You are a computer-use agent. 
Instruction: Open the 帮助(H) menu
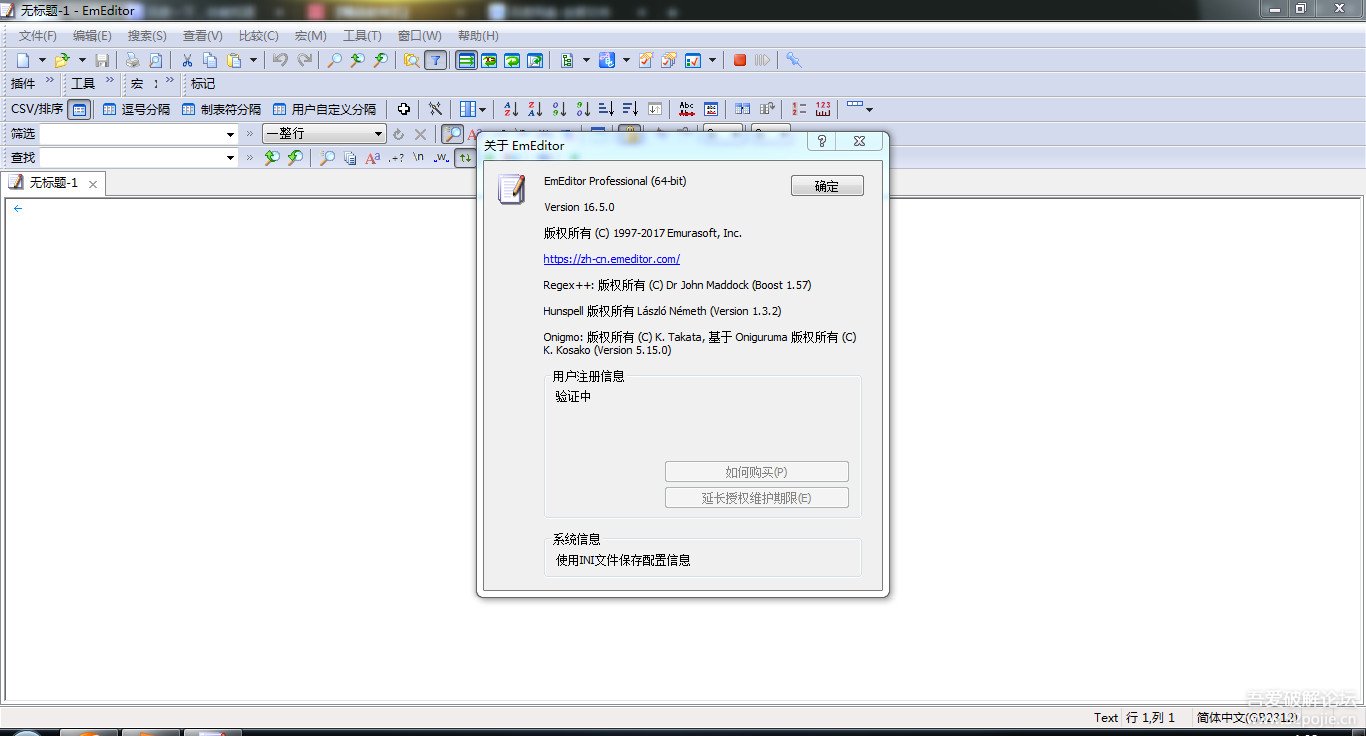(478, 35)
